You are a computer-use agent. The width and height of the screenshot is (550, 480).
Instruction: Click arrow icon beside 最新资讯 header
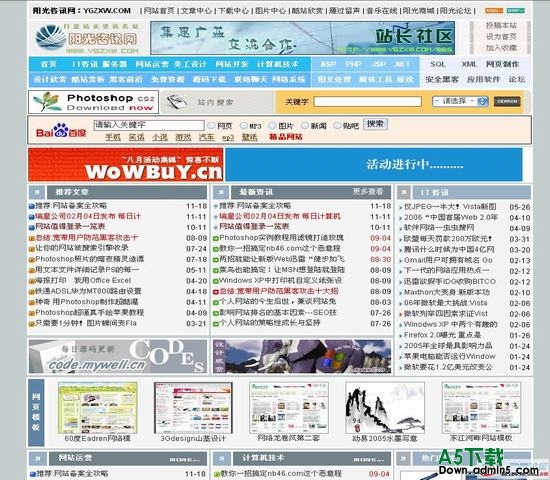221,192
